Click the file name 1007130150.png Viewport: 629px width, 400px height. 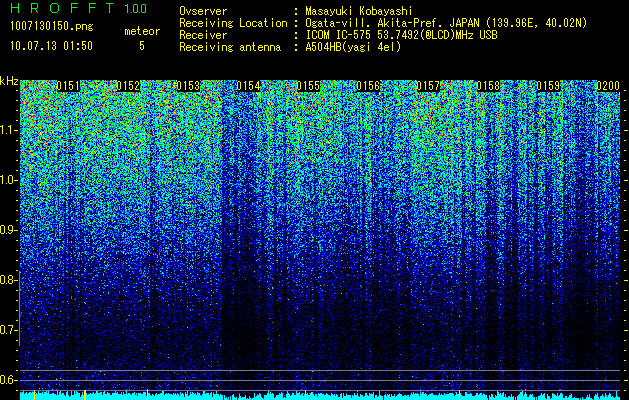[x=51, y=27]
